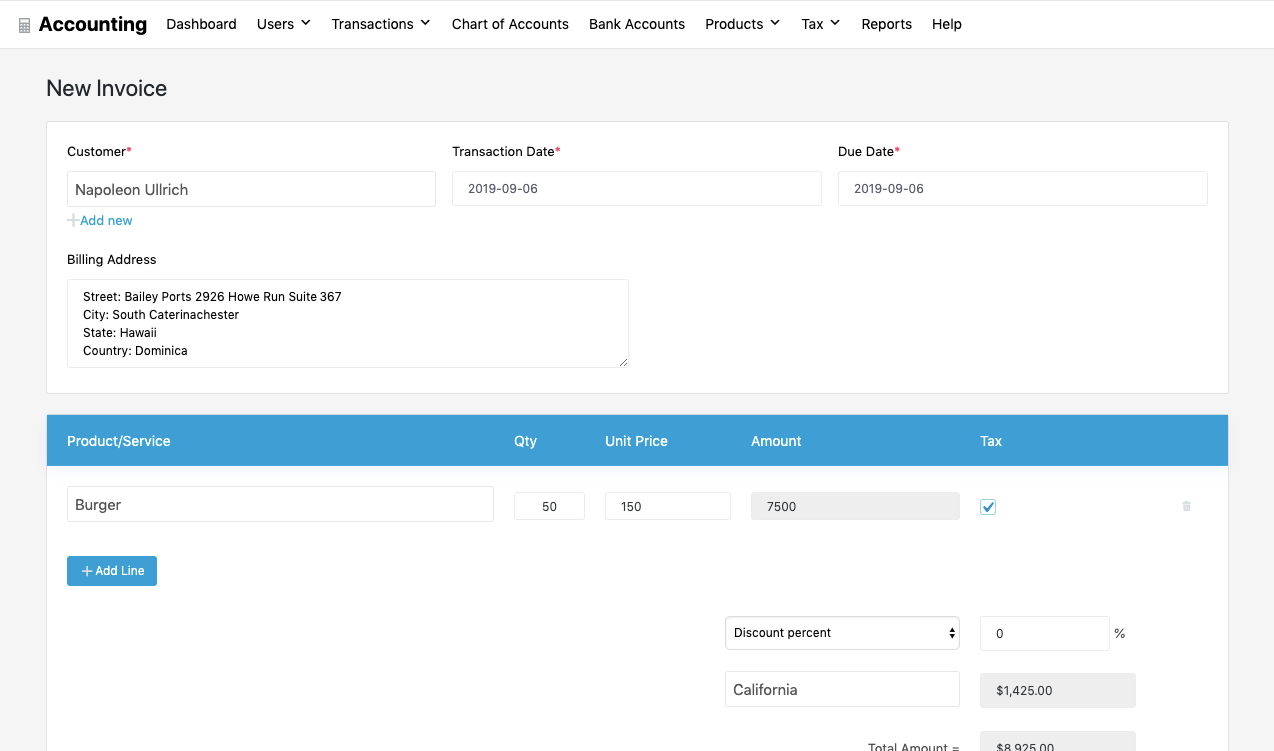The height and width of the screenshot is (751, 1274).
Task: Expand the Transactions menu
Action: [x=380, y=23]
